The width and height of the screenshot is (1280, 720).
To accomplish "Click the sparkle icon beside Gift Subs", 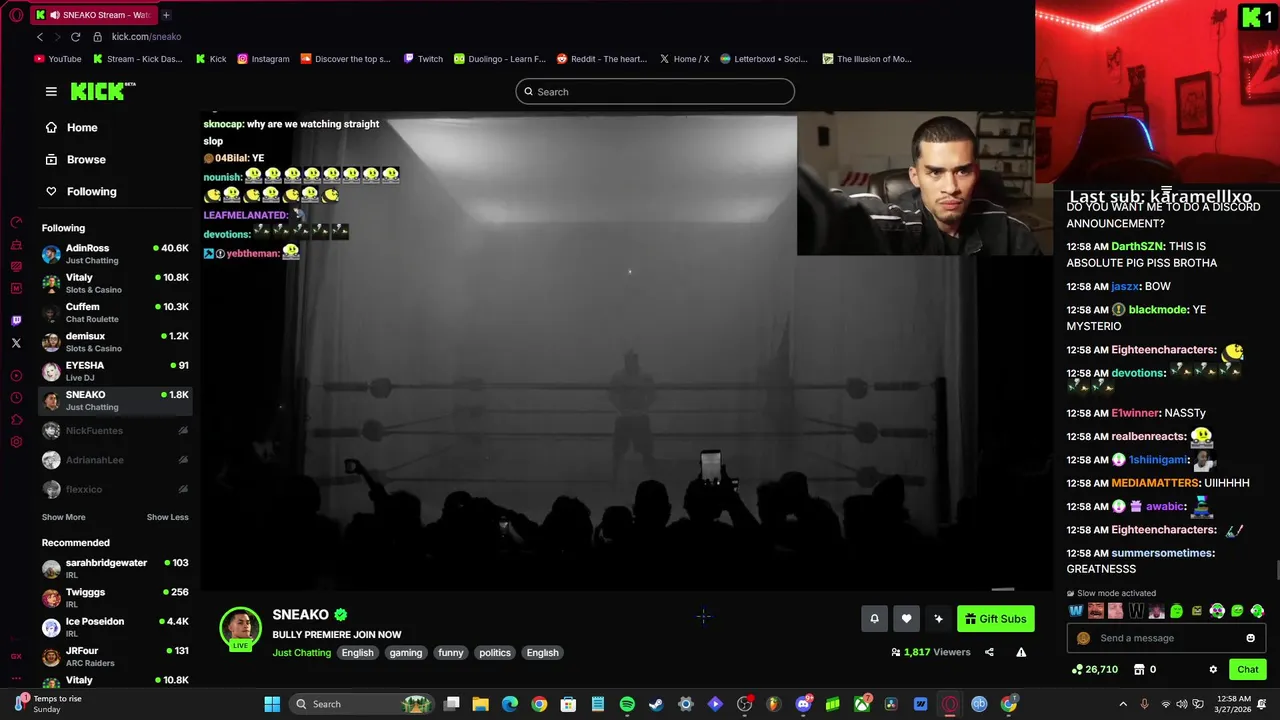I will pyautogui.click(x=938, y=619).
